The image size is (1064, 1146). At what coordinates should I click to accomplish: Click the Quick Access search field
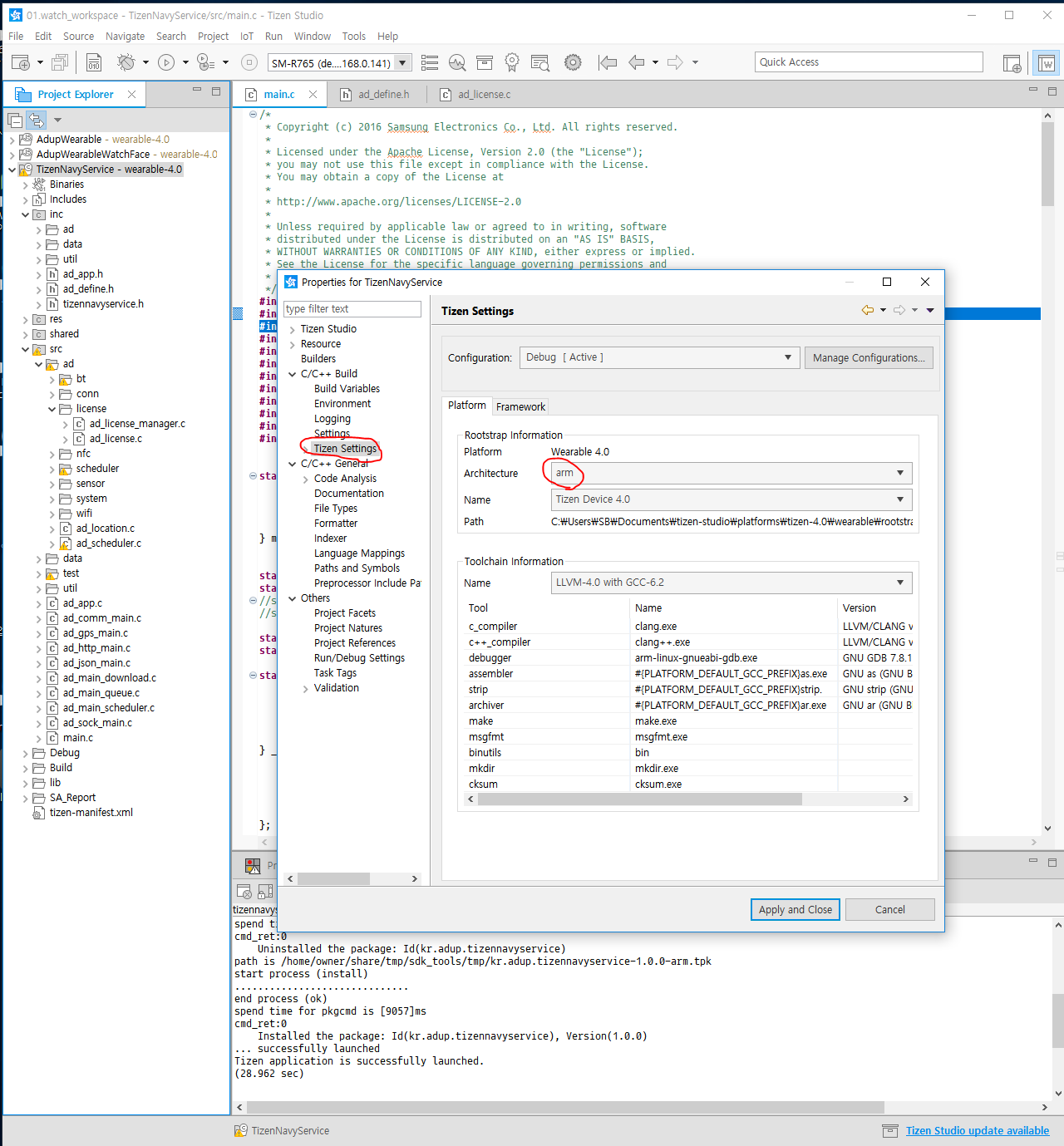click(869, 62)
